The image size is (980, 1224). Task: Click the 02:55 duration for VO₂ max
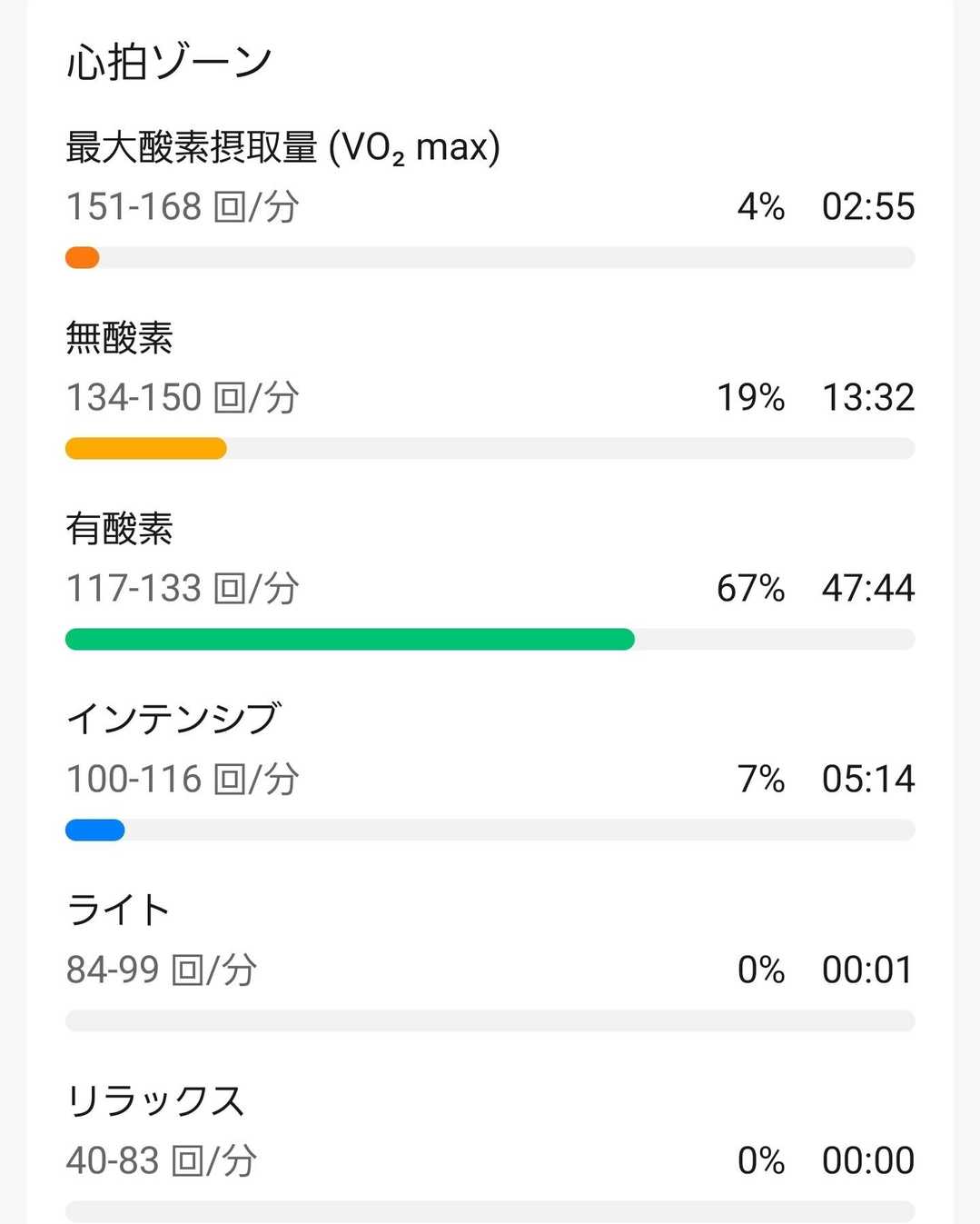coord(867,207)
